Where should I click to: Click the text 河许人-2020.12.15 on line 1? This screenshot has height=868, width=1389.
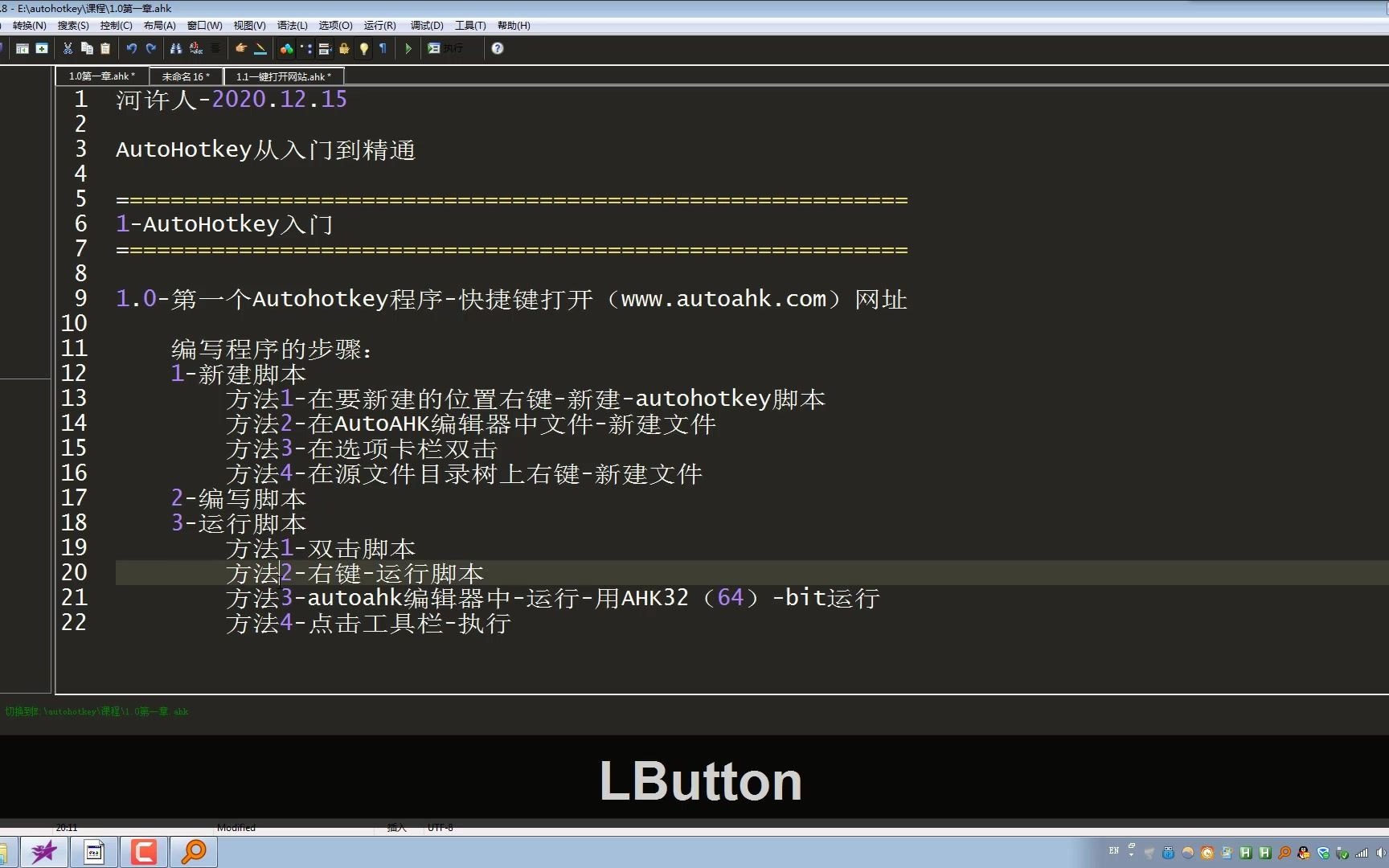click(231, 100)
